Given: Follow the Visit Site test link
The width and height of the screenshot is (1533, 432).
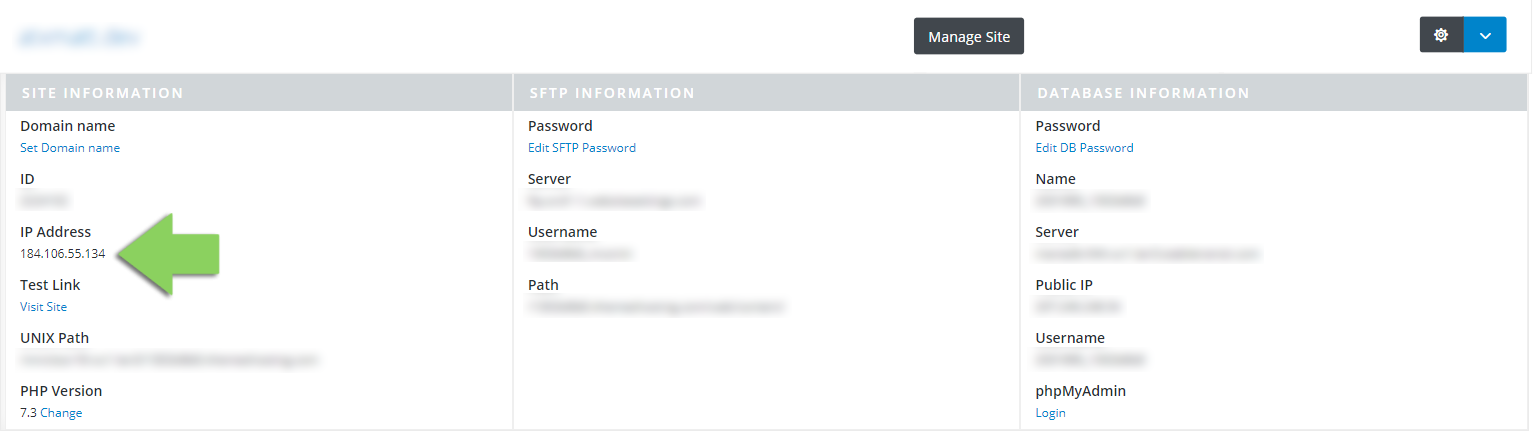Looking at the screenshot, I should click(44, 307).
